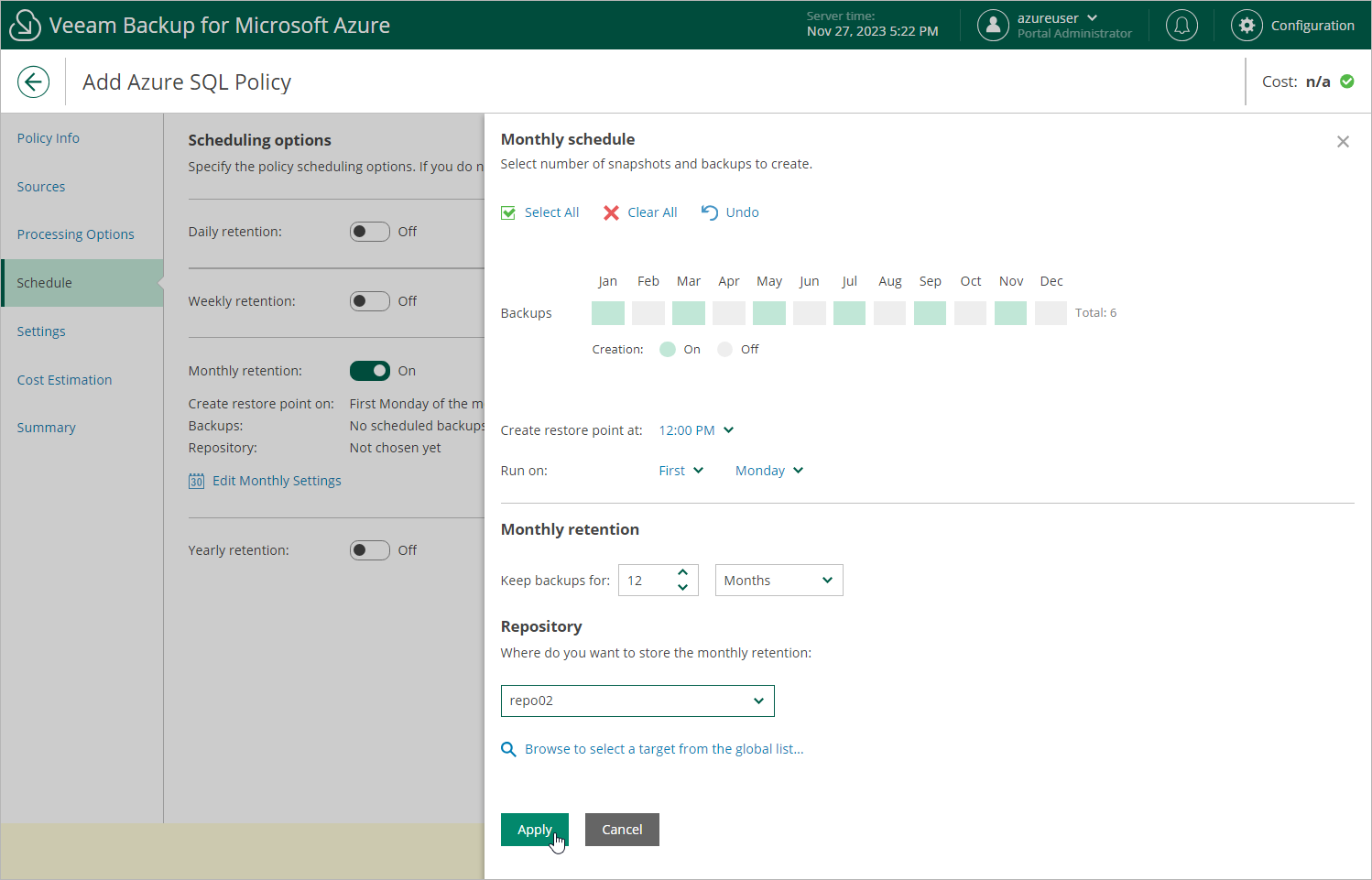
Task: Click the green cost status check icon
Action: click(1347, 81)
